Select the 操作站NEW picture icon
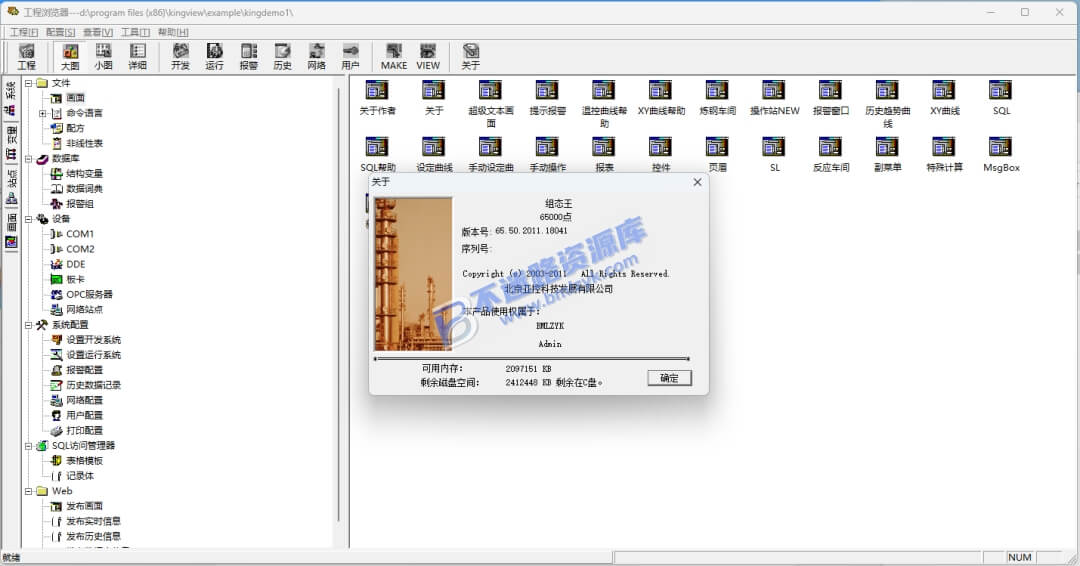Screen dimensions: 1080x566 tap(775, 98)
